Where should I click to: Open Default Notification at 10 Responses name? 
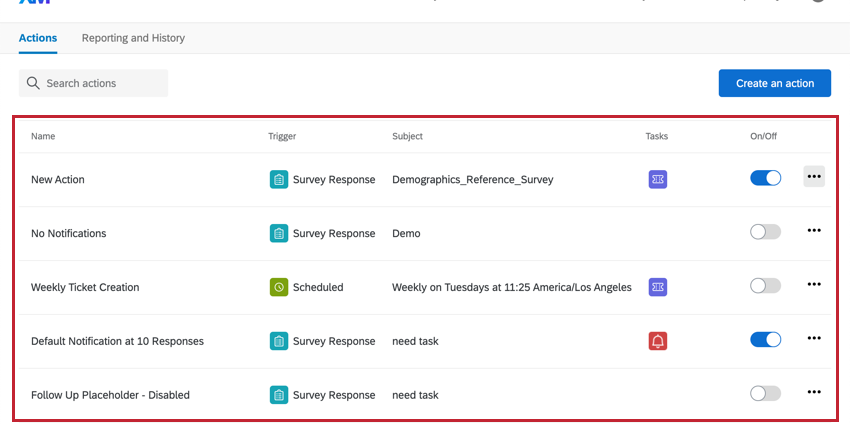(118, 342)
